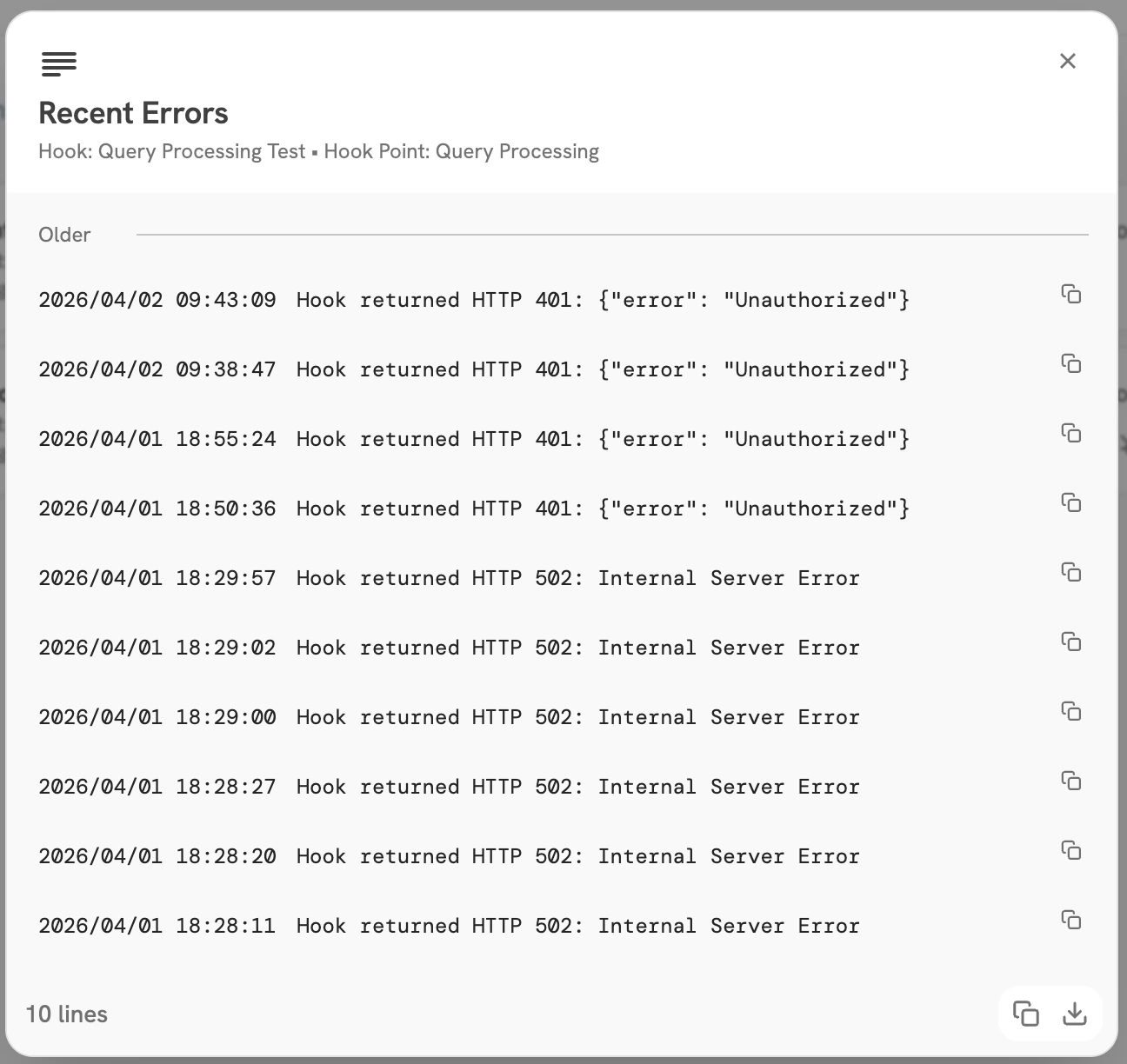Click the 10 lines counter label

point(67,1014)
